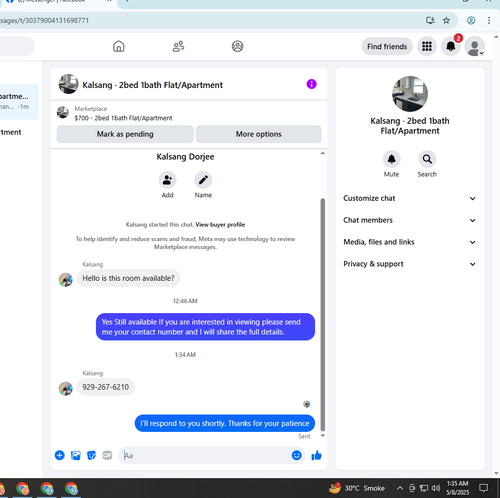Go to Facebook Home icon
The height and width of the screenshot is (498, 500).
pos(118,46)
